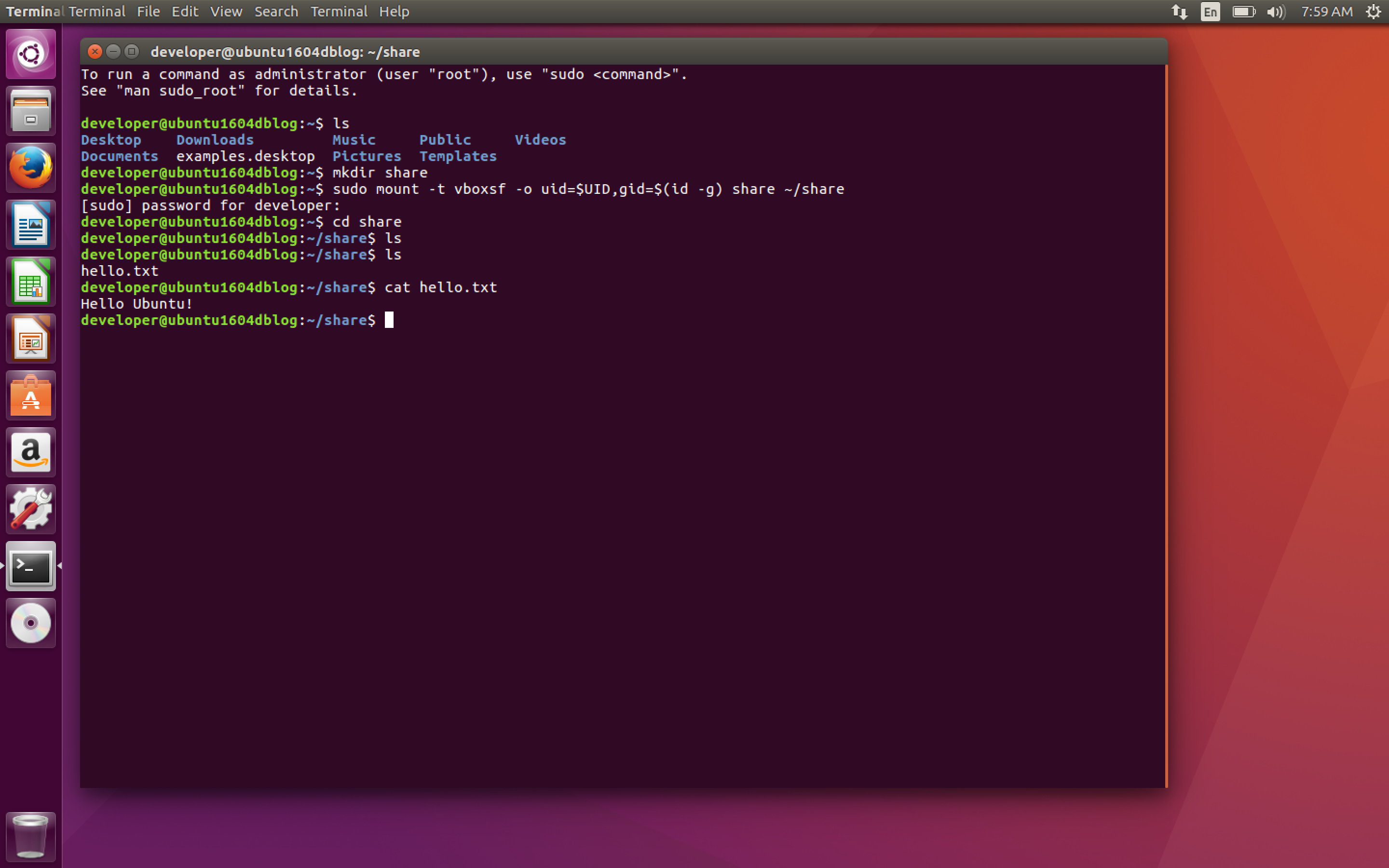The width and height of the screenshot is (1389, 868).
Task: Launch LibreOffice Impress presentation icon
Action: pyautogui.click(x=30, y=338)
